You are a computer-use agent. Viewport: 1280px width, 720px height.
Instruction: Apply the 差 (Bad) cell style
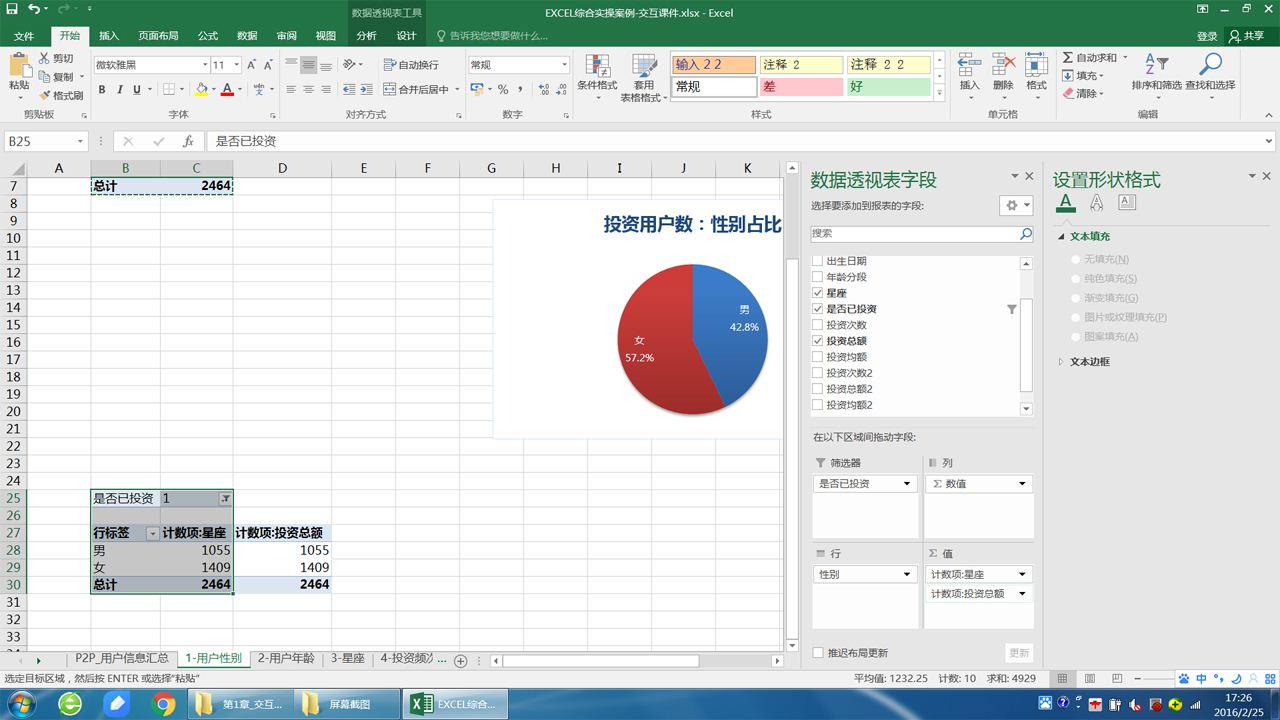click(800, 87)
